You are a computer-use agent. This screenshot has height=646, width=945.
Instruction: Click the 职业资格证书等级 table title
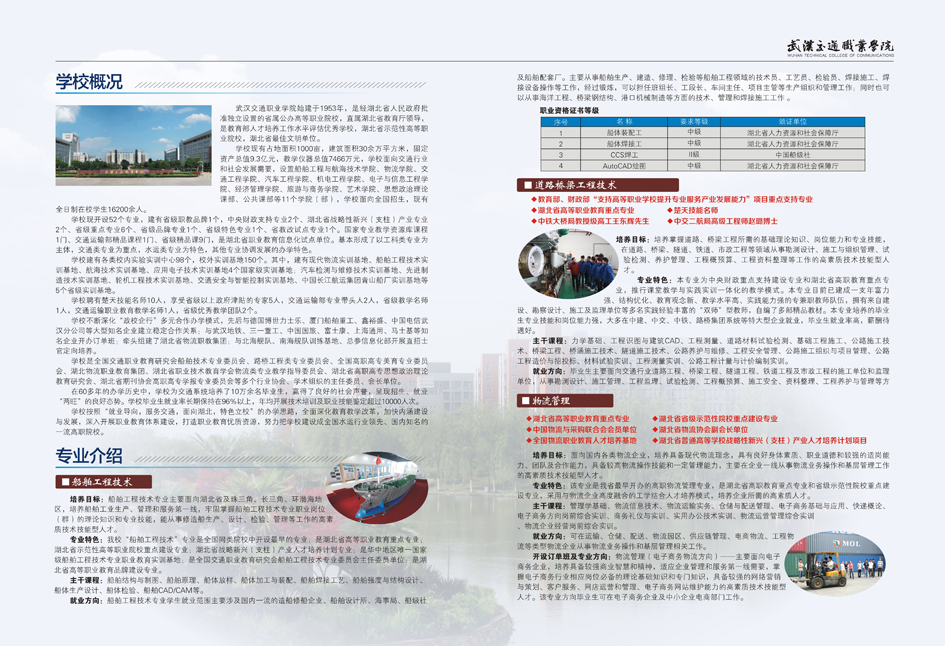569,110
